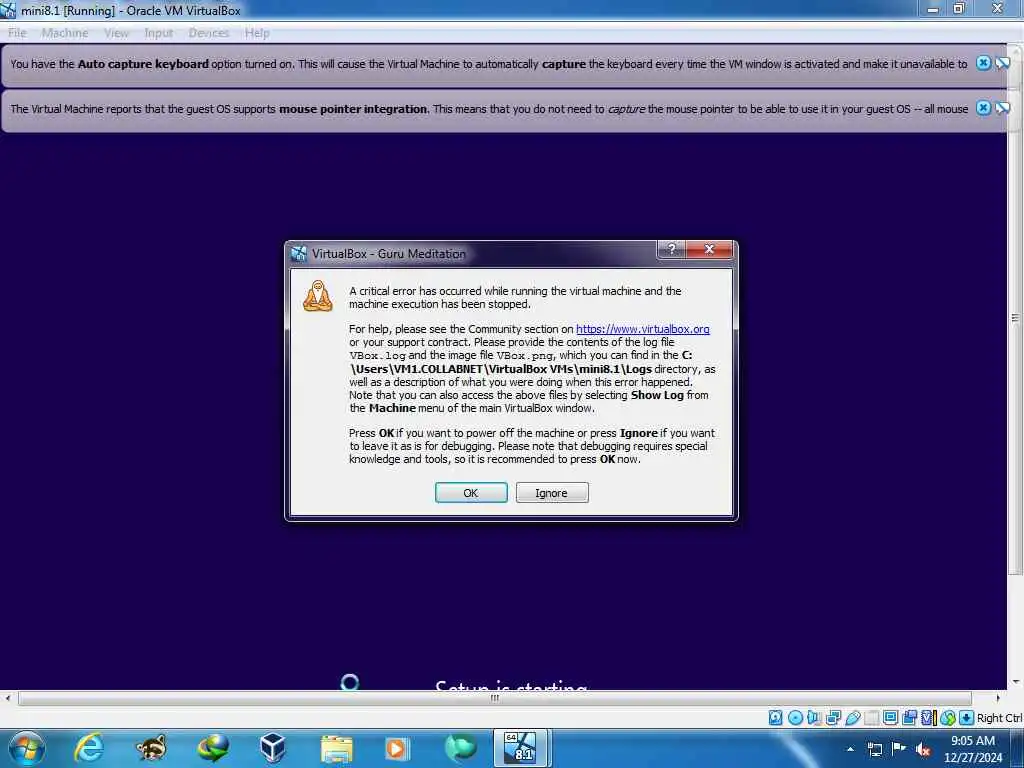This screenshot has width=1024, height=768.
Task: Click the optical disk status icon
Action: 795,718
